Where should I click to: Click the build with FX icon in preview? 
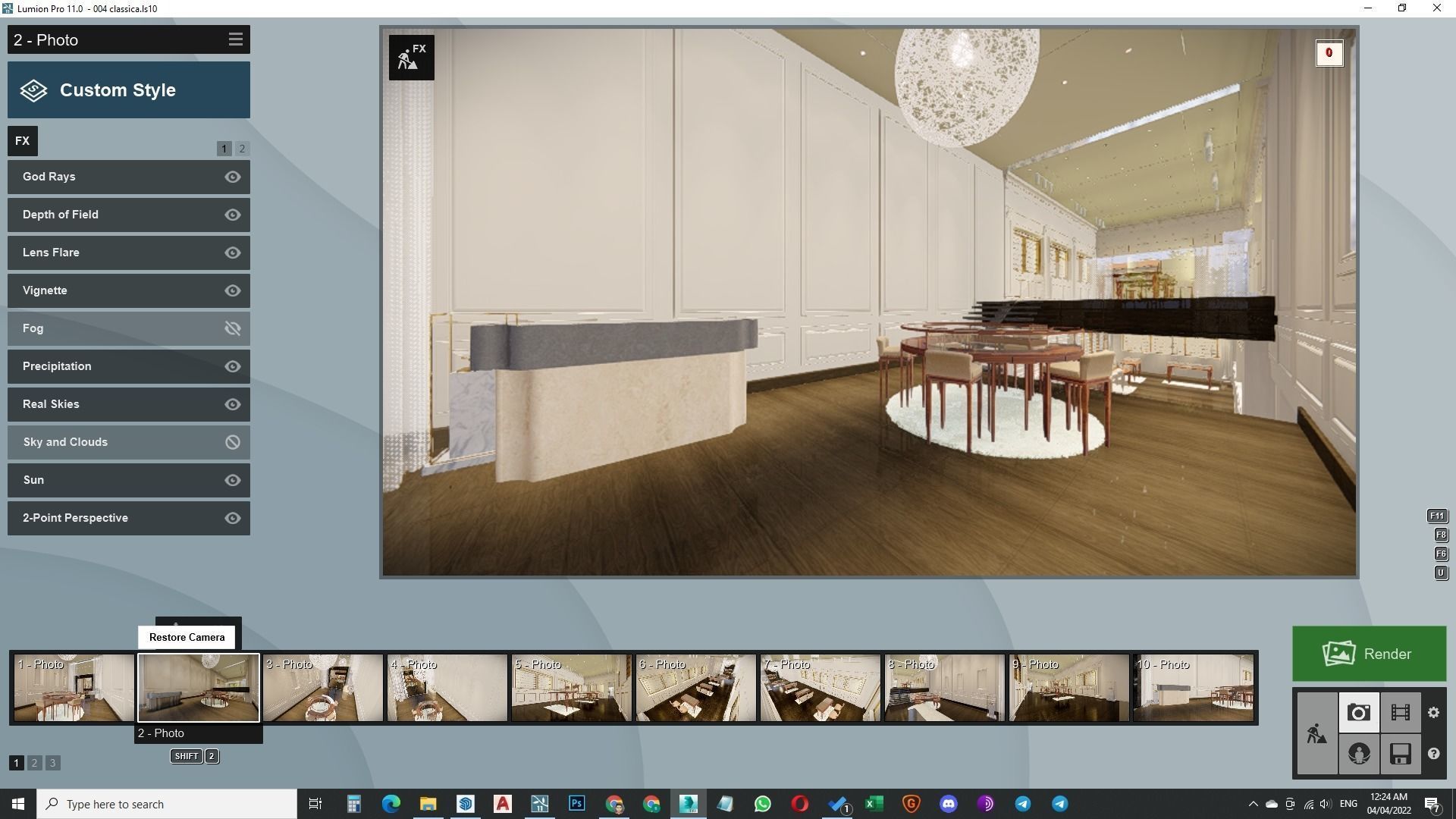[x=412, y=57]
